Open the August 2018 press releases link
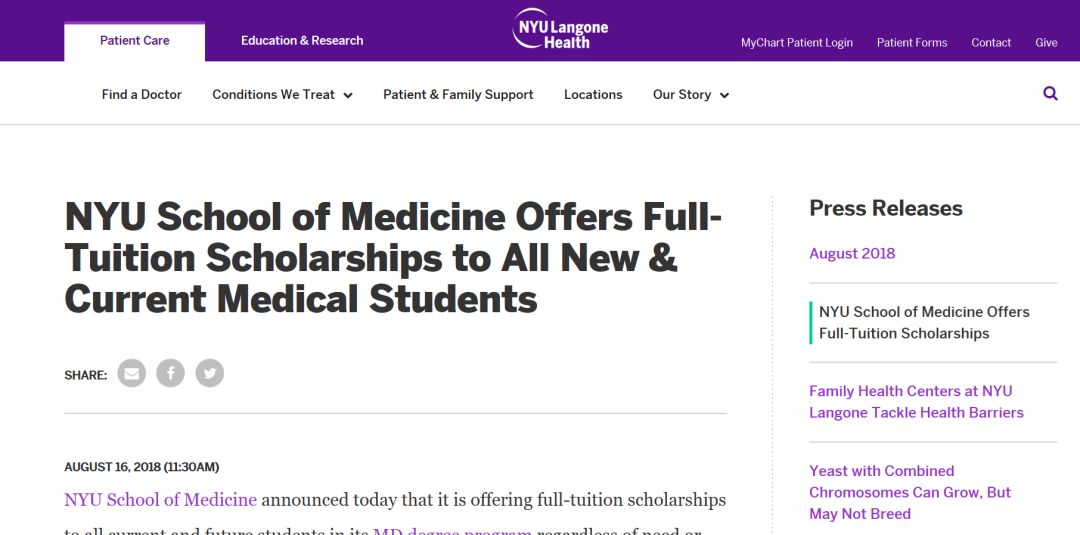This screenshot has height=535, width=1080. (852, 253)
